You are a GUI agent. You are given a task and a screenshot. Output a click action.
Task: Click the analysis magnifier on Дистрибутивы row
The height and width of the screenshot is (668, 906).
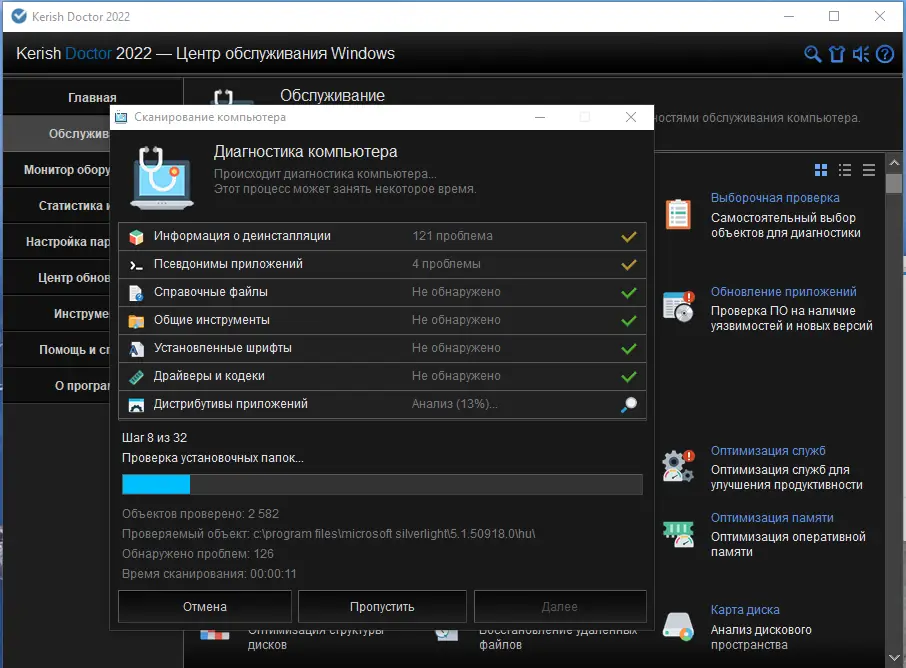point(629,404)
